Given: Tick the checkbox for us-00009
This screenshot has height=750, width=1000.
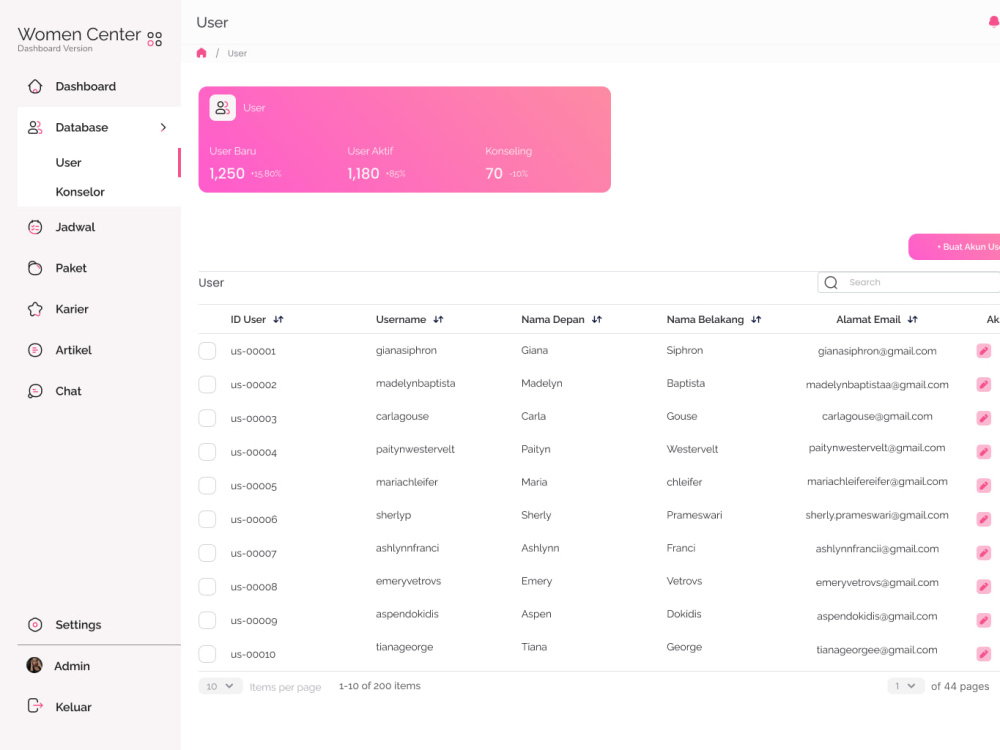Looking at the screenshot, I should (x=207, y=621).
